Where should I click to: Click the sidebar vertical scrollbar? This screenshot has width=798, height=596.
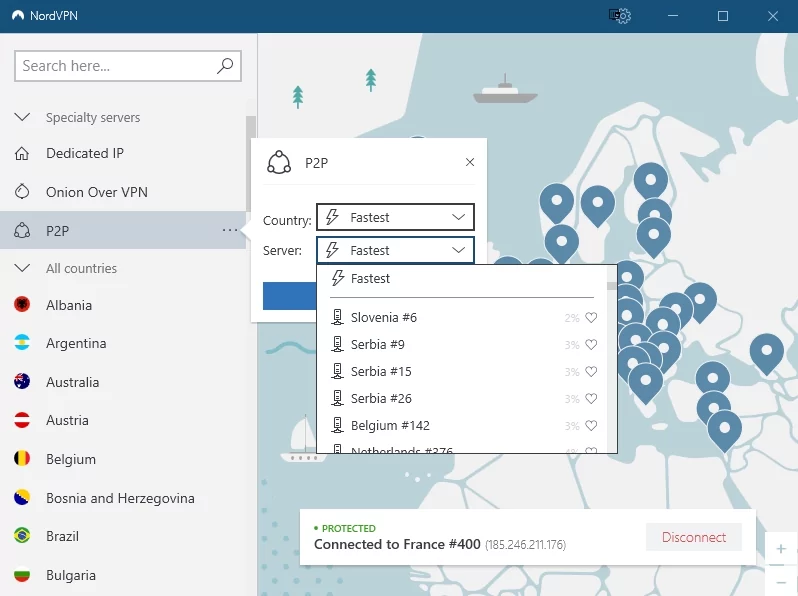(250, 163)
